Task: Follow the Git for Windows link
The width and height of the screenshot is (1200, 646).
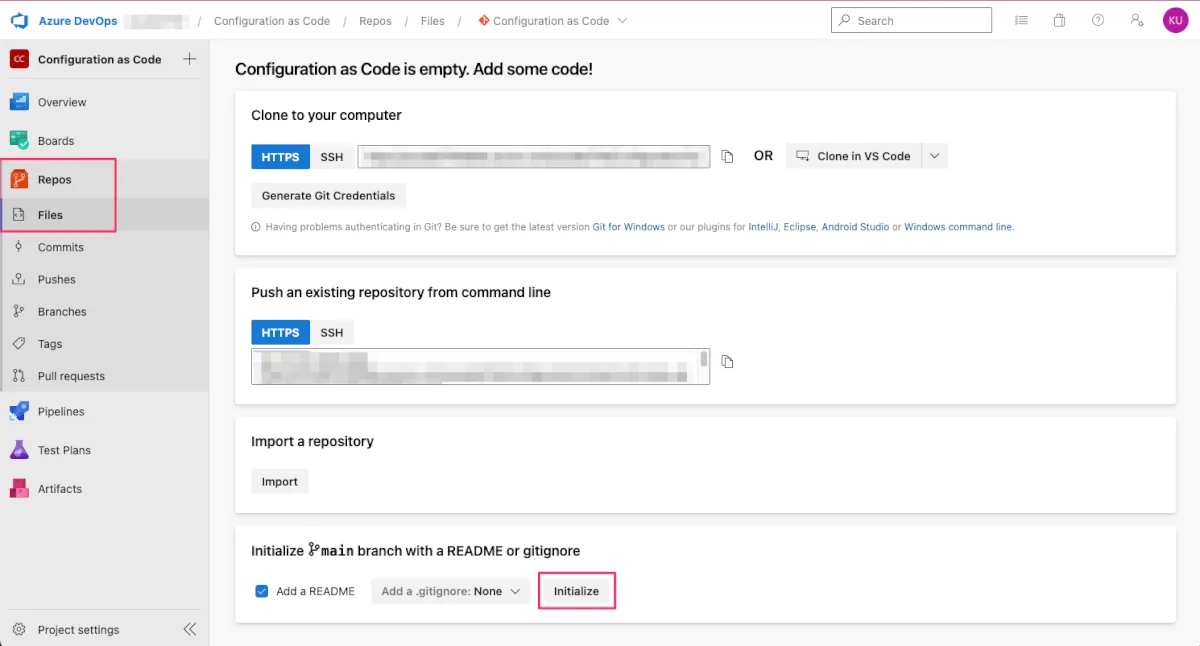Action: pos(628,227)
